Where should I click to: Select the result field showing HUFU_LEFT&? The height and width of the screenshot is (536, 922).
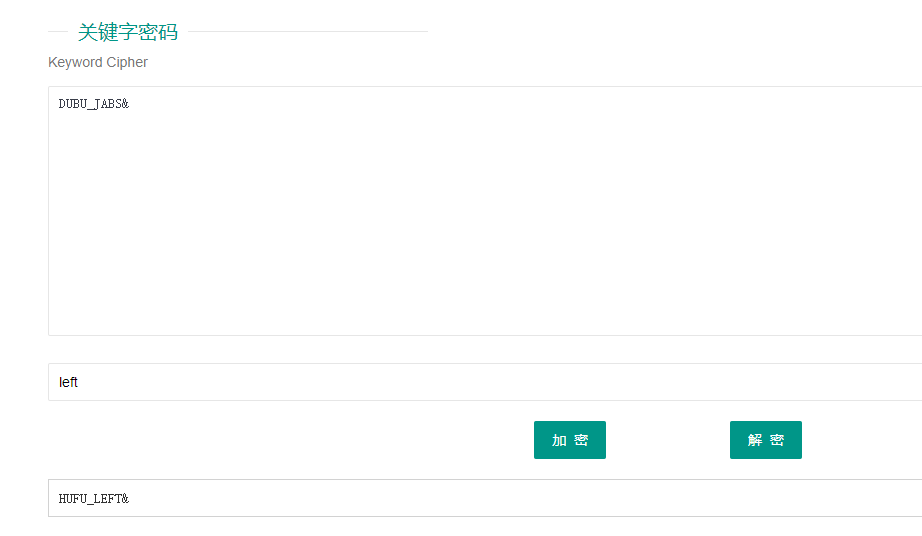click(485, 498)
